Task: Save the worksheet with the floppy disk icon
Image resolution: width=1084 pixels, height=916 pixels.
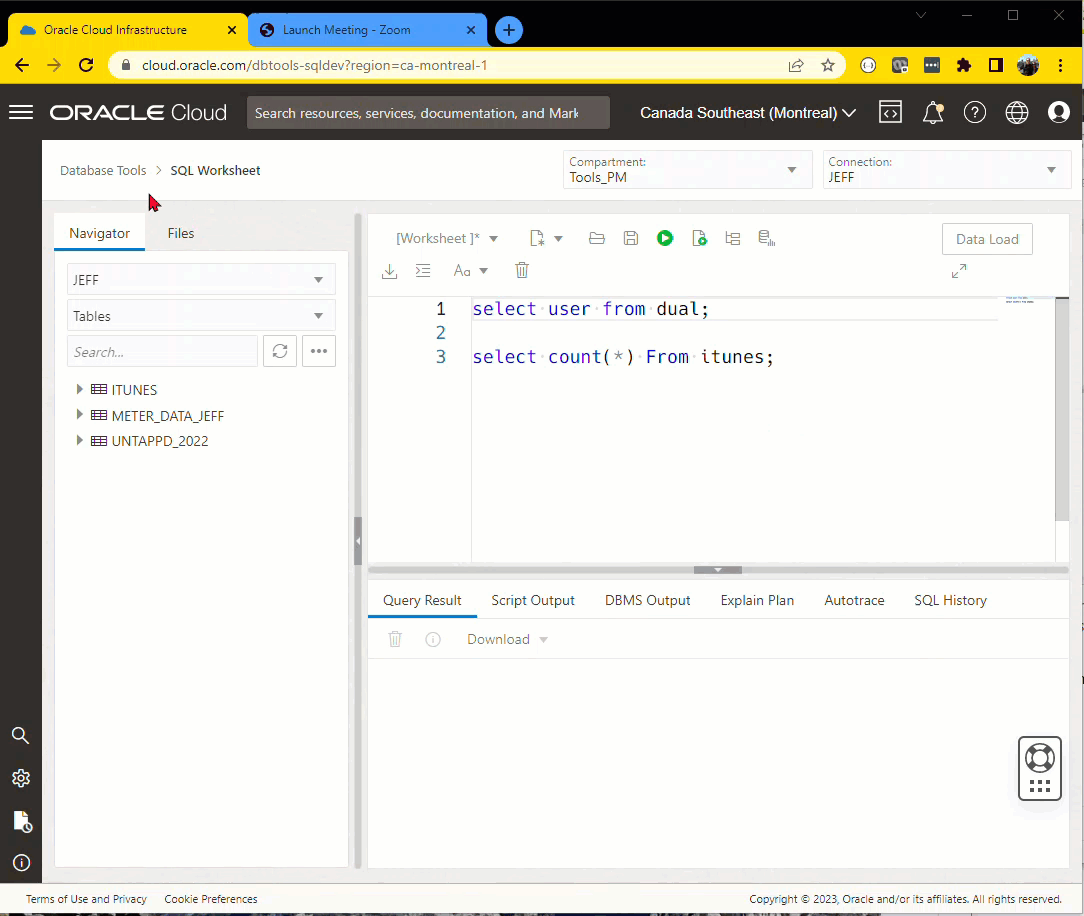Action: point(630,239)
